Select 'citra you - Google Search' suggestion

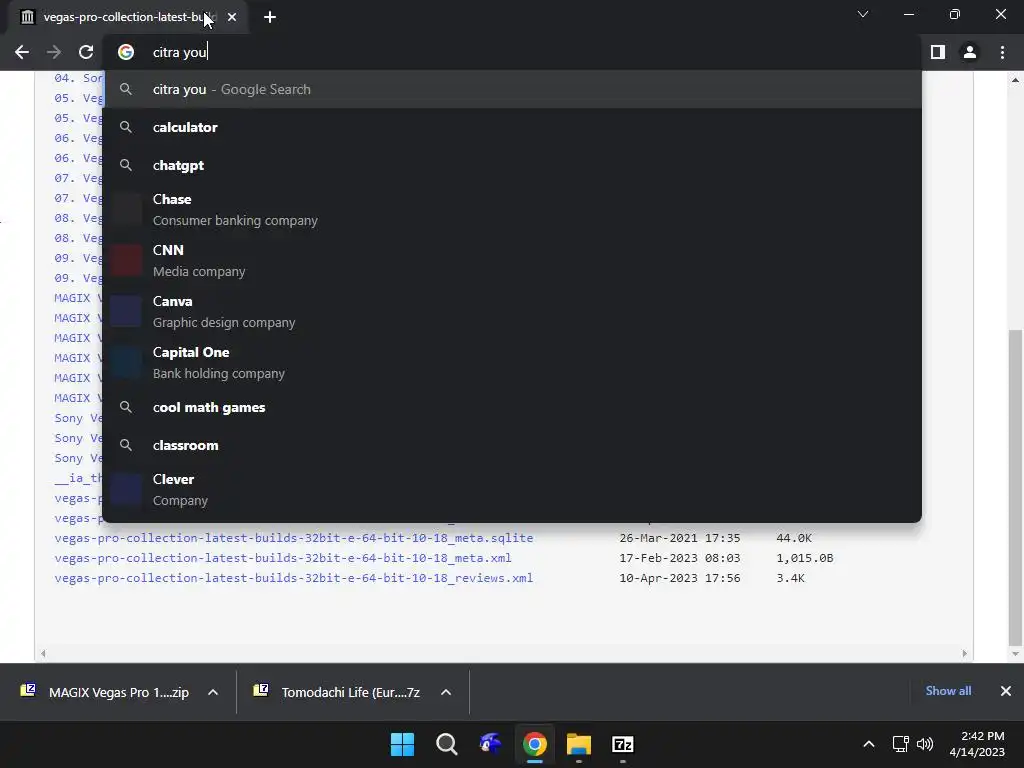click(512, 89)
